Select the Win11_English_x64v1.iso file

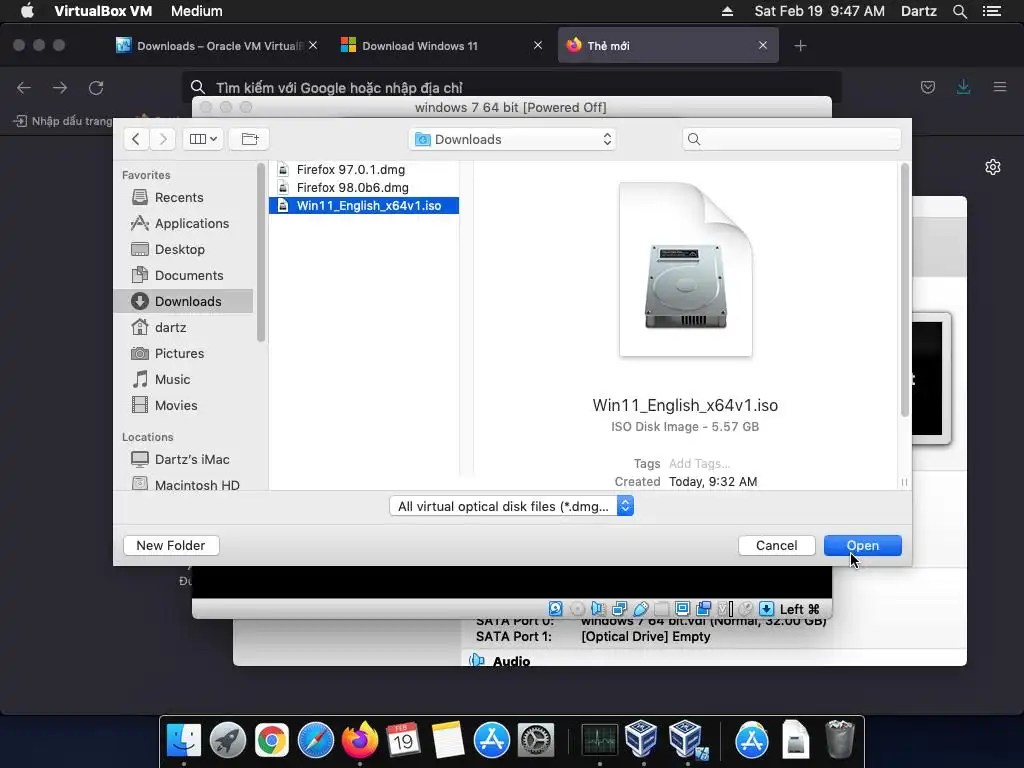[x=364, y=206]
